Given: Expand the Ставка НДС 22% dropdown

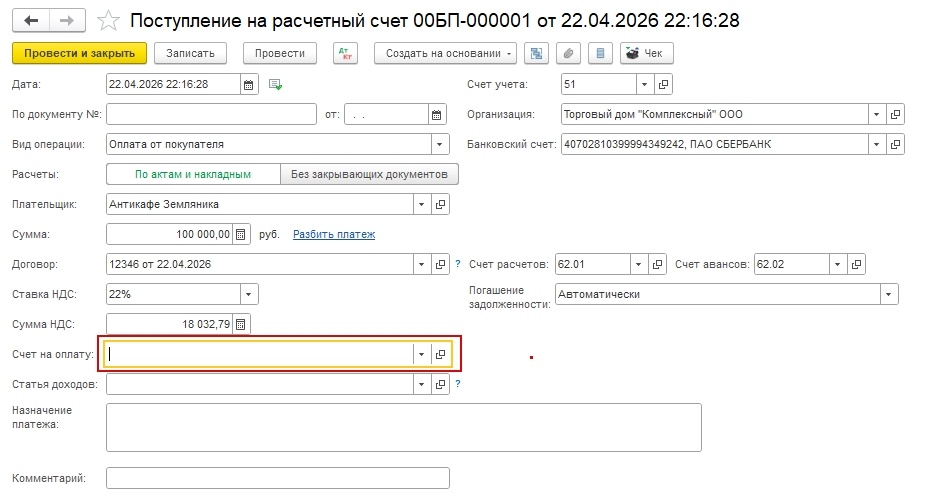Looking at the screenshot, I should (x=249, y=294).
